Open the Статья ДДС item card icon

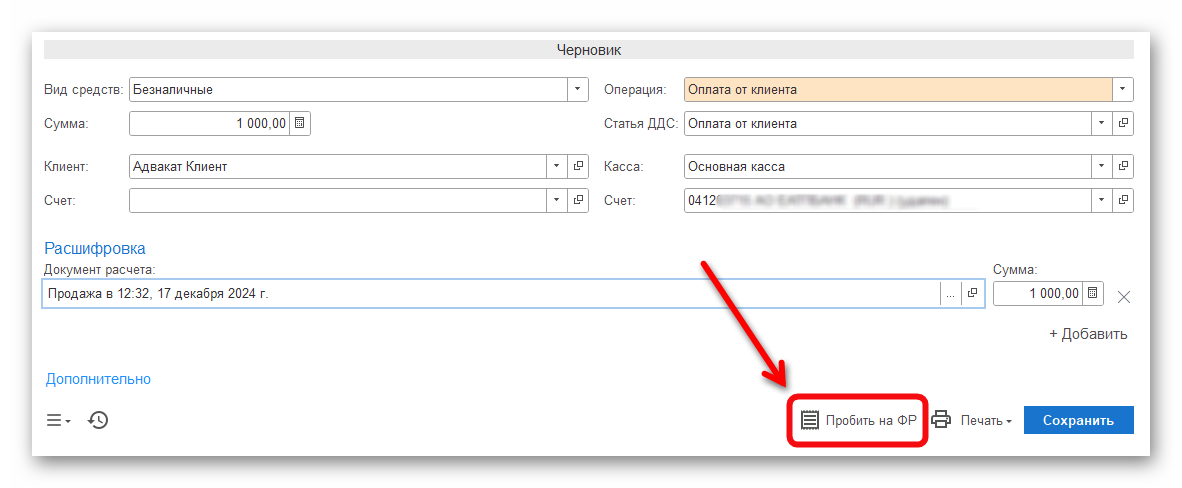click(x=1123, y=123)
